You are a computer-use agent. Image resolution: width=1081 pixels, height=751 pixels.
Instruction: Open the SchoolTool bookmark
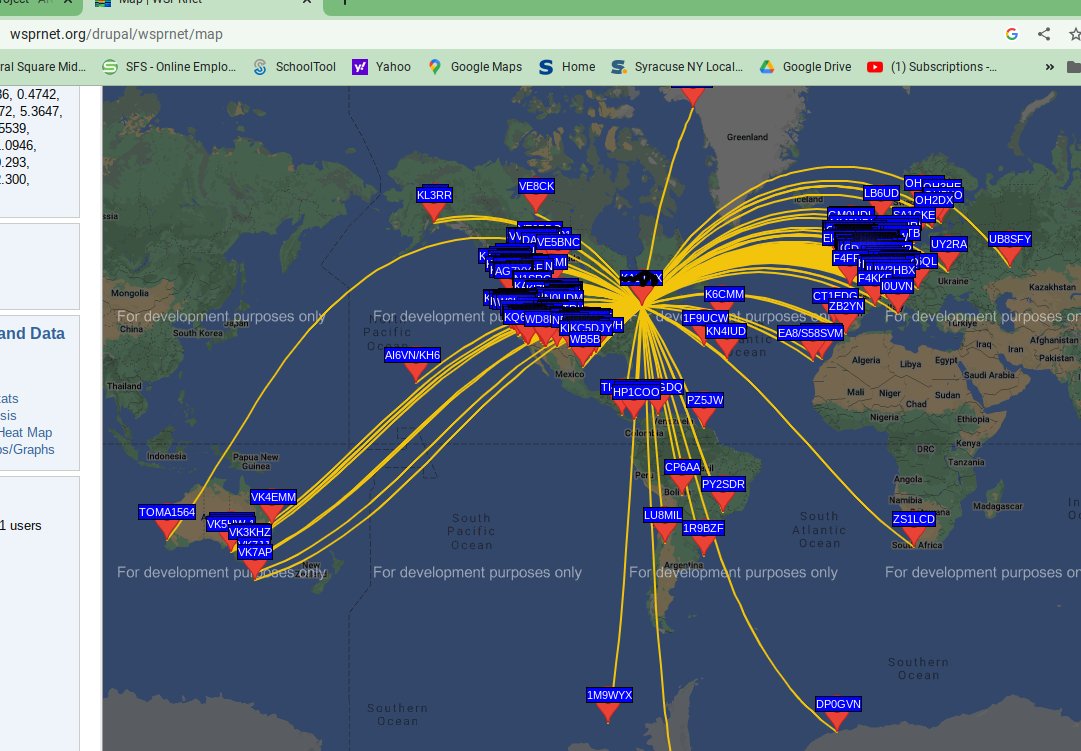point(294,67)
